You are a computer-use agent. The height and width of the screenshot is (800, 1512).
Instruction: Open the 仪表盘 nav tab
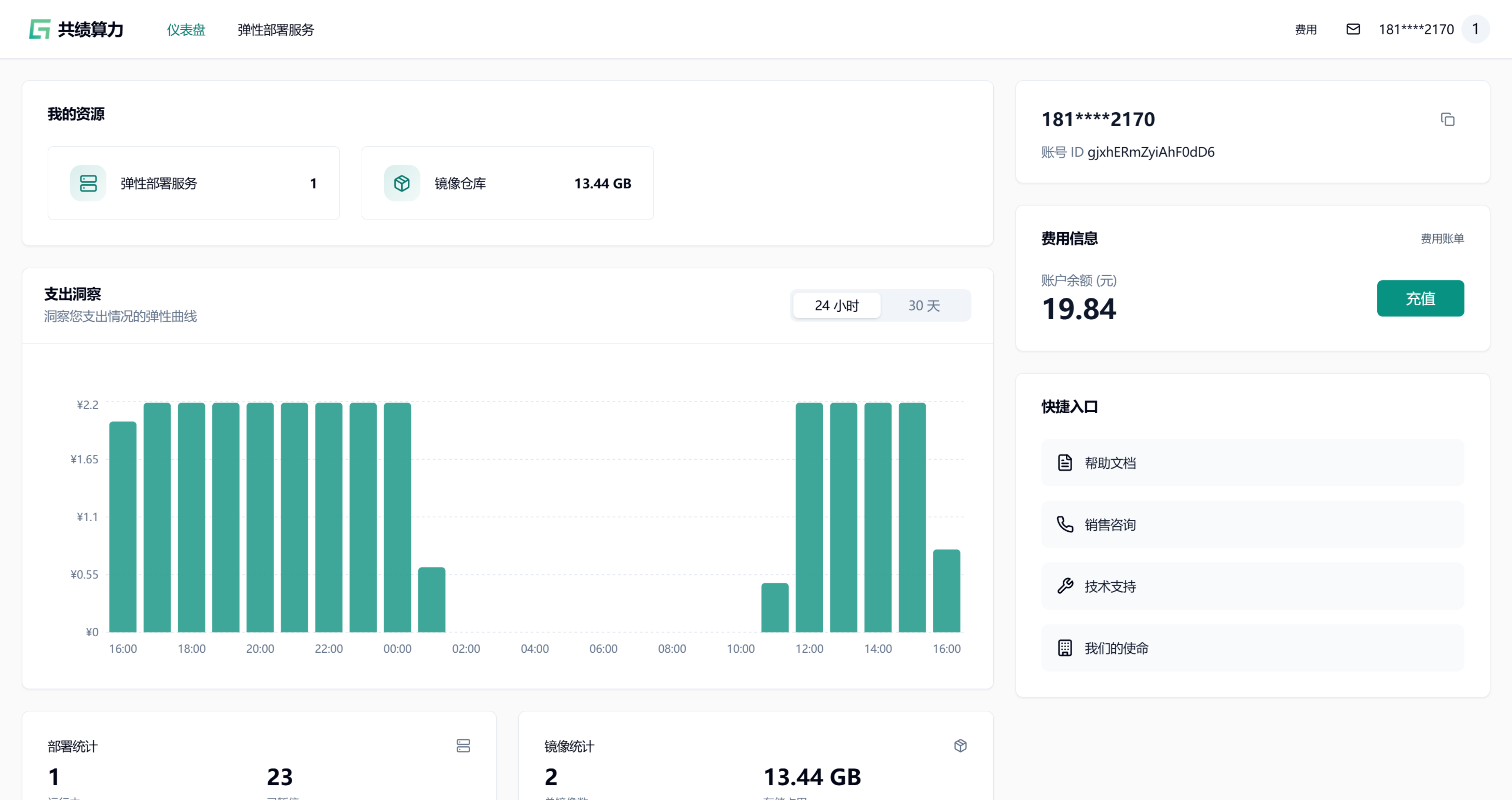pyautogui.click(x=185, y=29)
